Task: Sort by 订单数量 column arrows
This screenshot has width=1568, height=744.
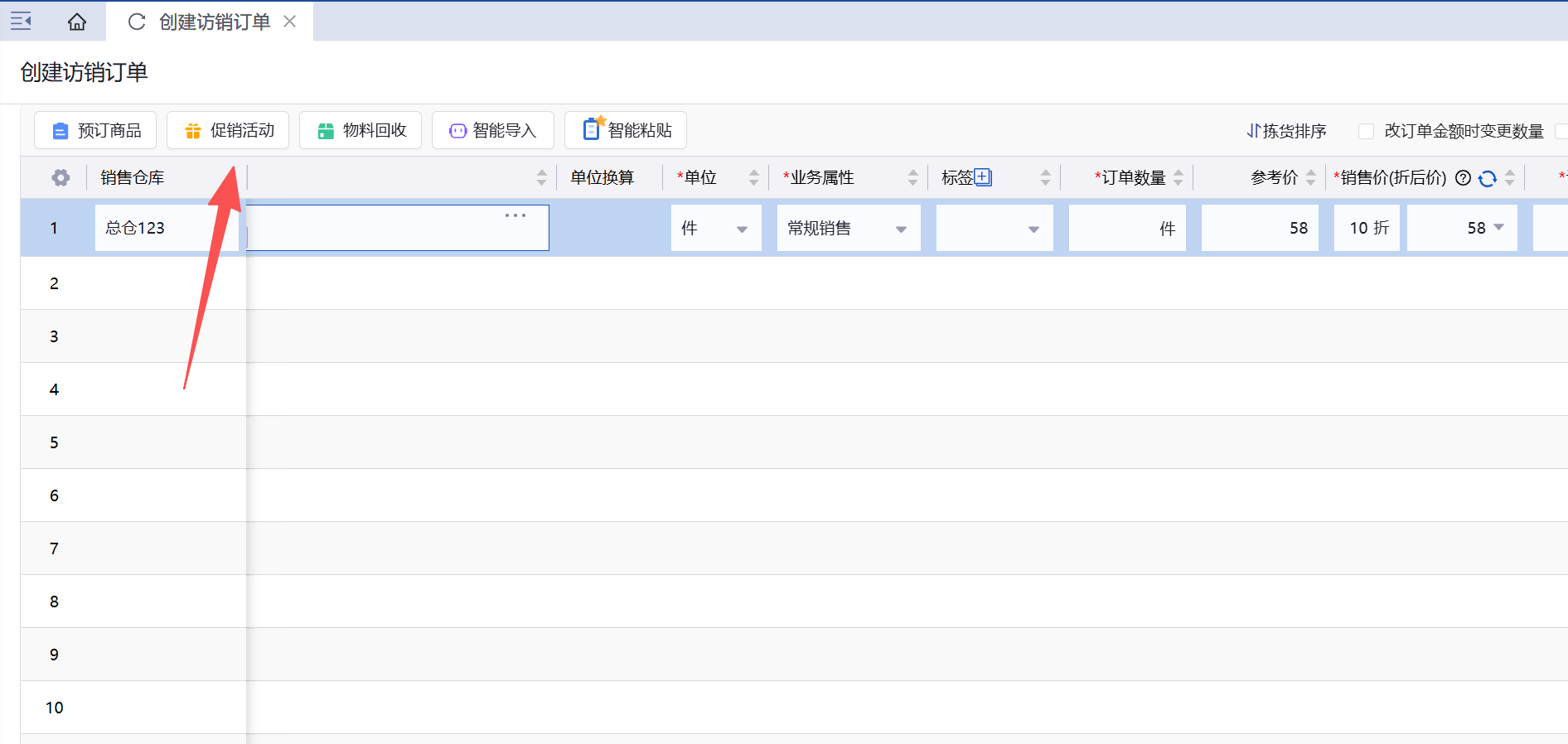Action: (1178, 177)
